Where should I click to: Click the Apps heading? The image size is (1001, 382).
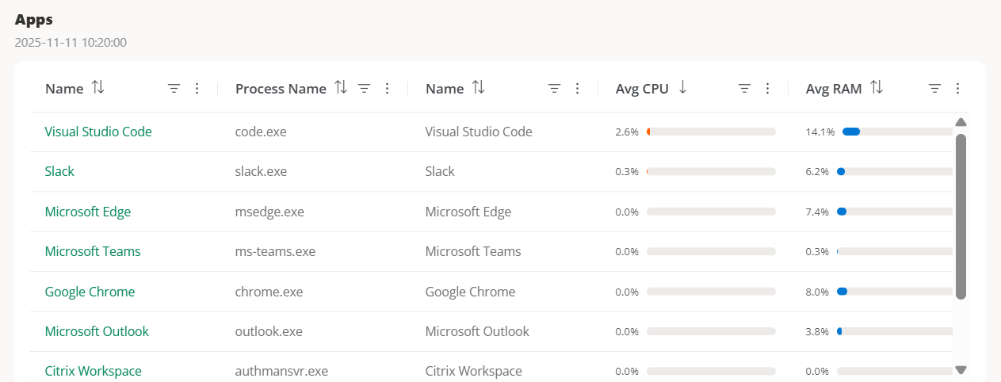click(x=34, y=20)
